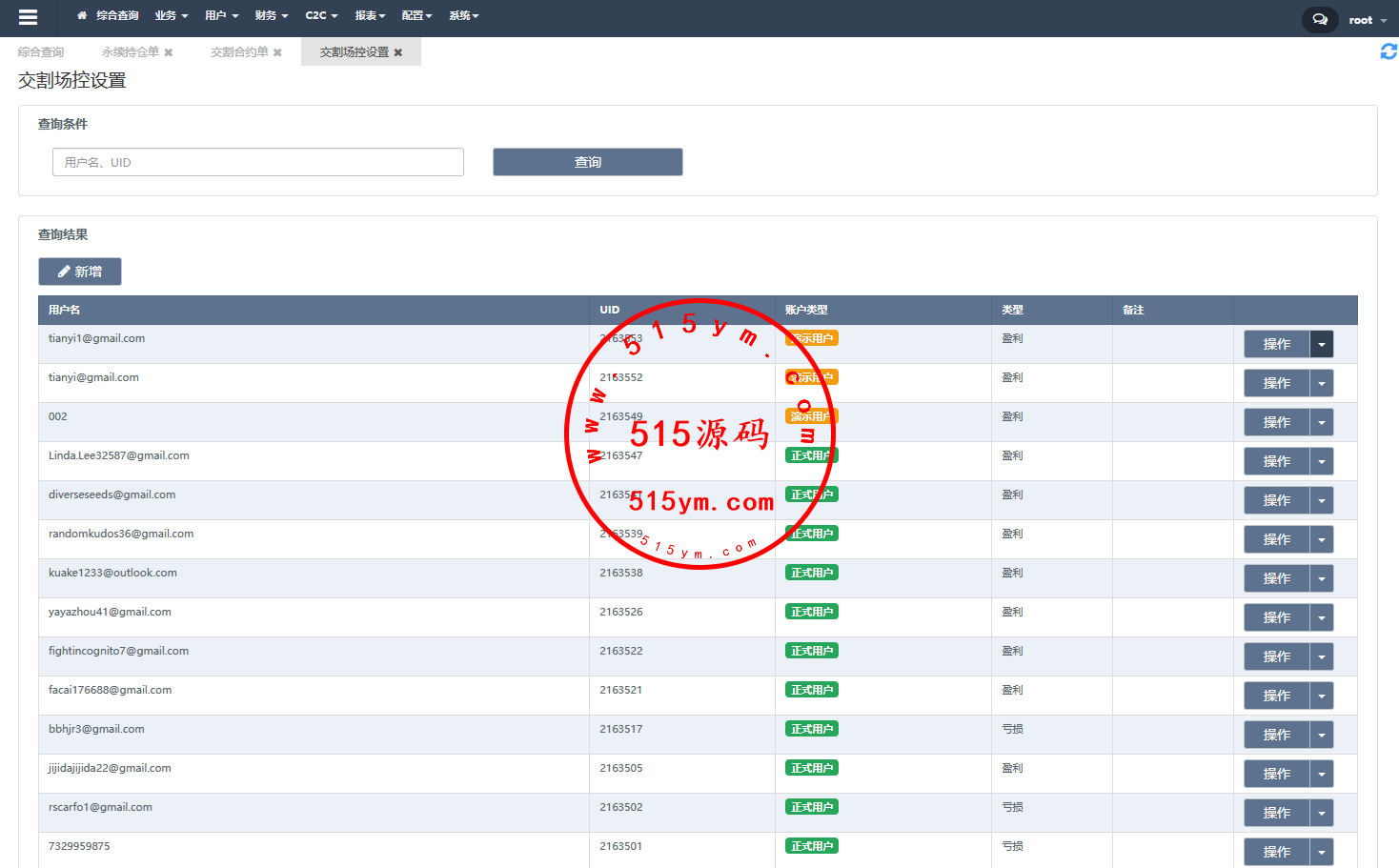This screenshot has height=868, width=1399.
Task: Open the 业务 dropdown menu
Action: 172,16
